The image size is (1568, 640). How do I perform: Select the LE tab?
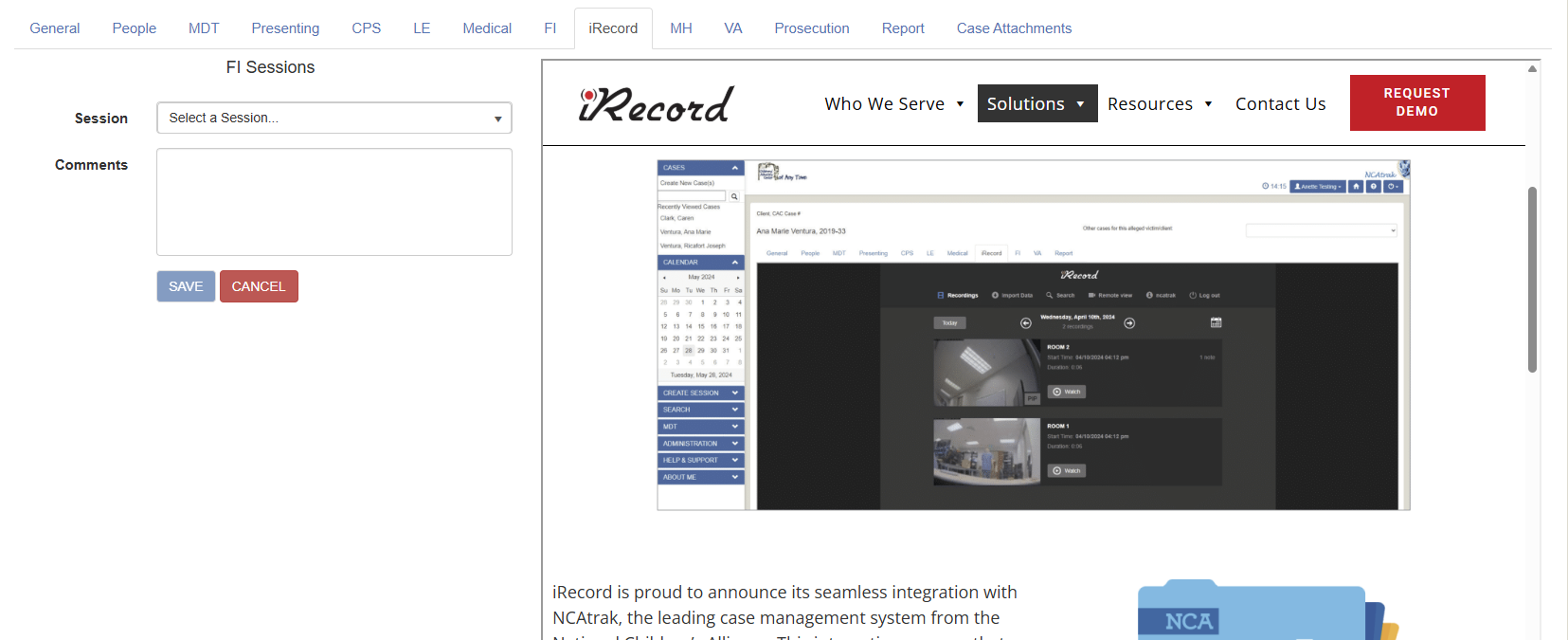click(x=422, y=28)
